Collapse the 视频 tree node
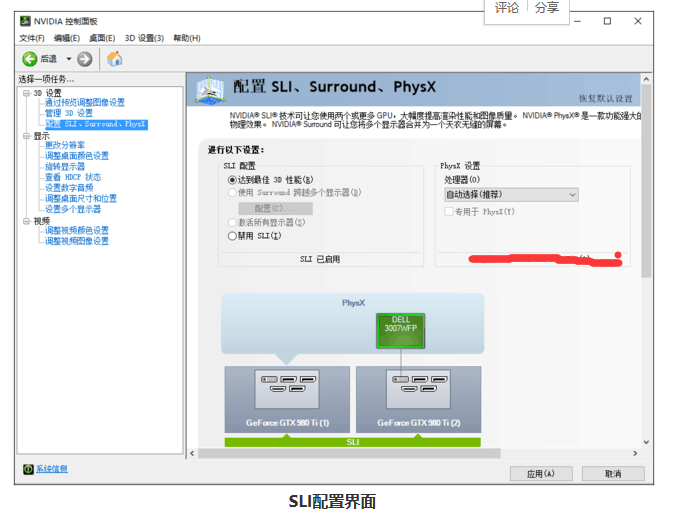 [27, 221]
